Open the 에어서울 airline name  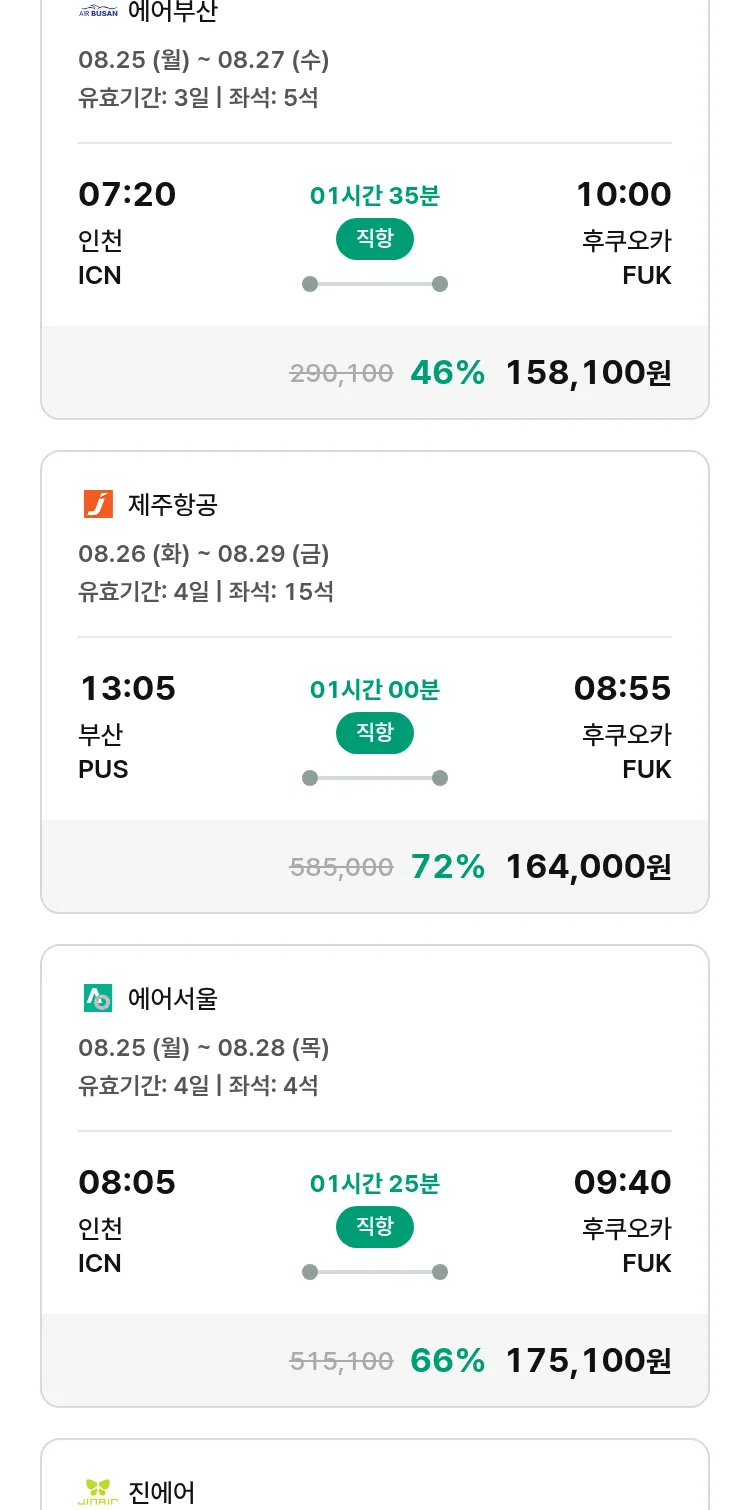coord(172,999)
